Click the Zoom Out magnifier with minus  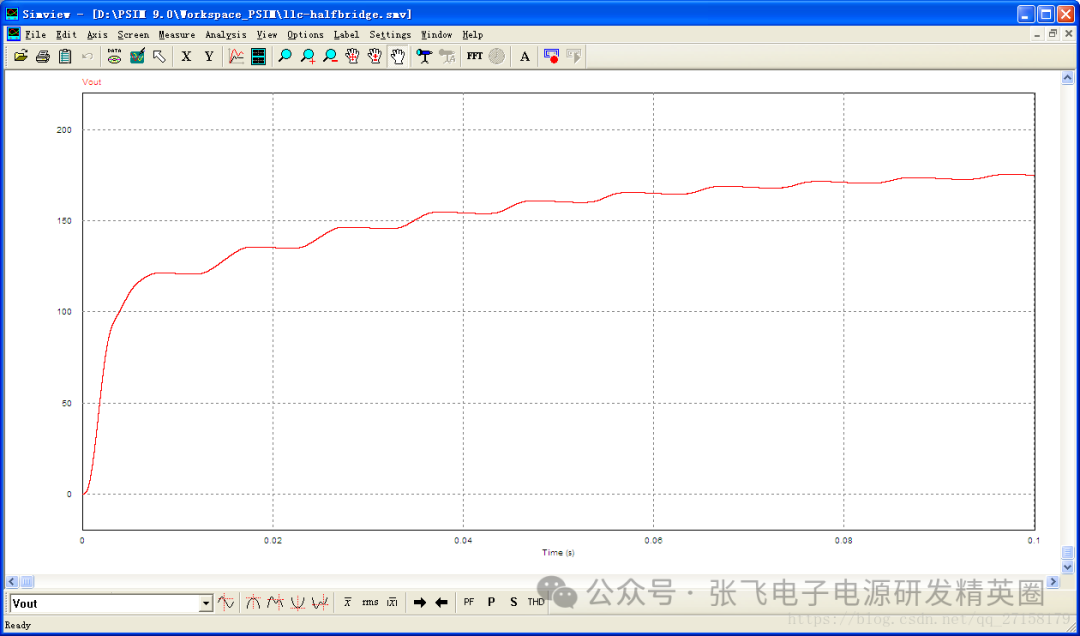tap(330, 57)
